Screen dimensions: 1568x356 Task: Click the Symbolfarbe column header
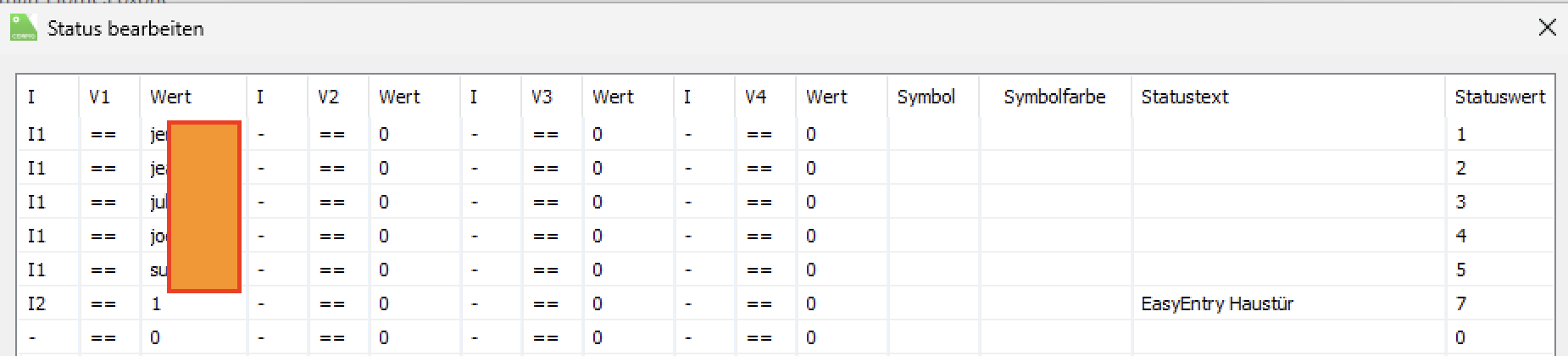(1054, 97)
